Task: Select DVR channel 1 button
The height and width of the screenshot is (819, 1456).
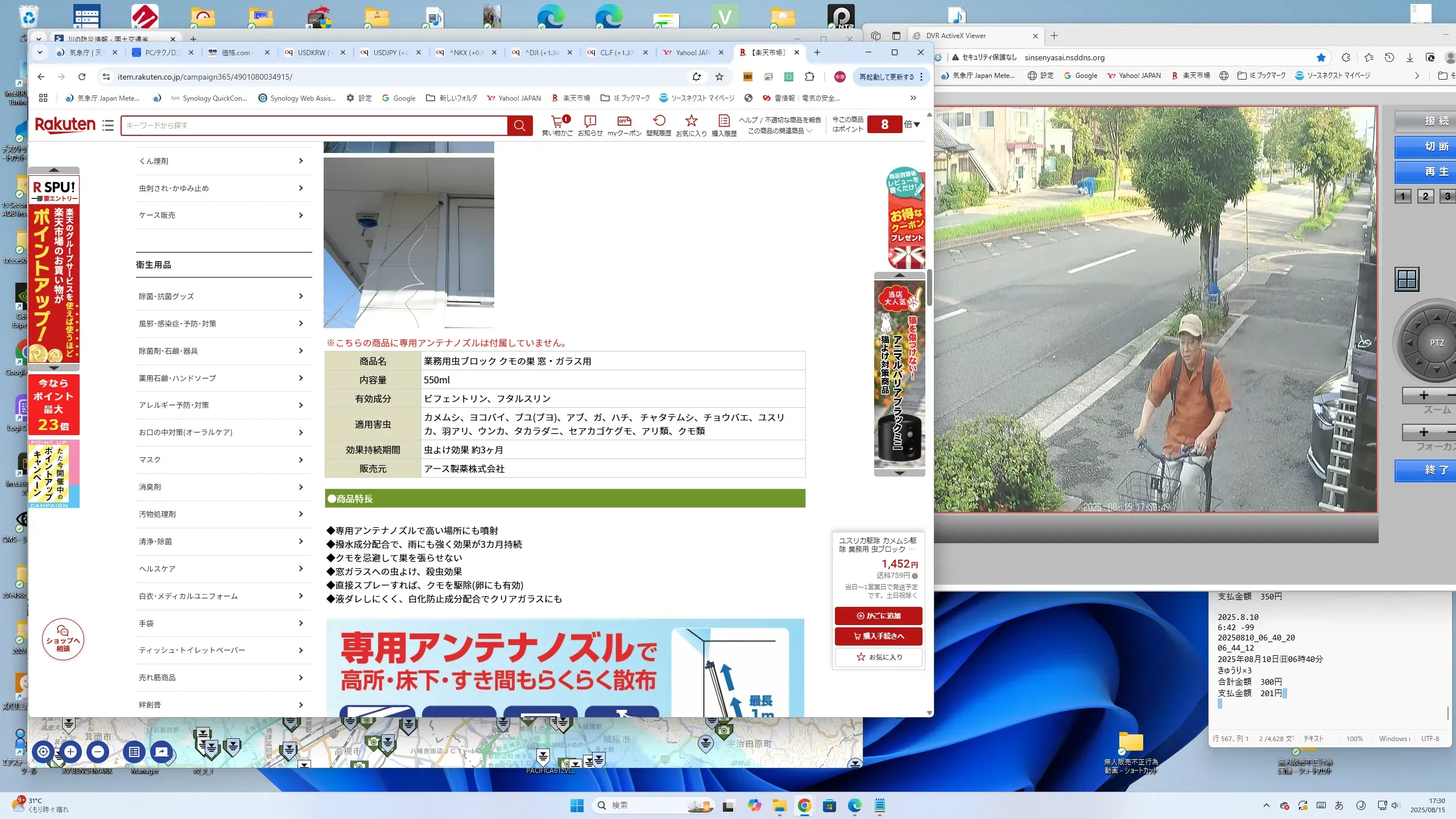Action: (x=1403, y=196)
